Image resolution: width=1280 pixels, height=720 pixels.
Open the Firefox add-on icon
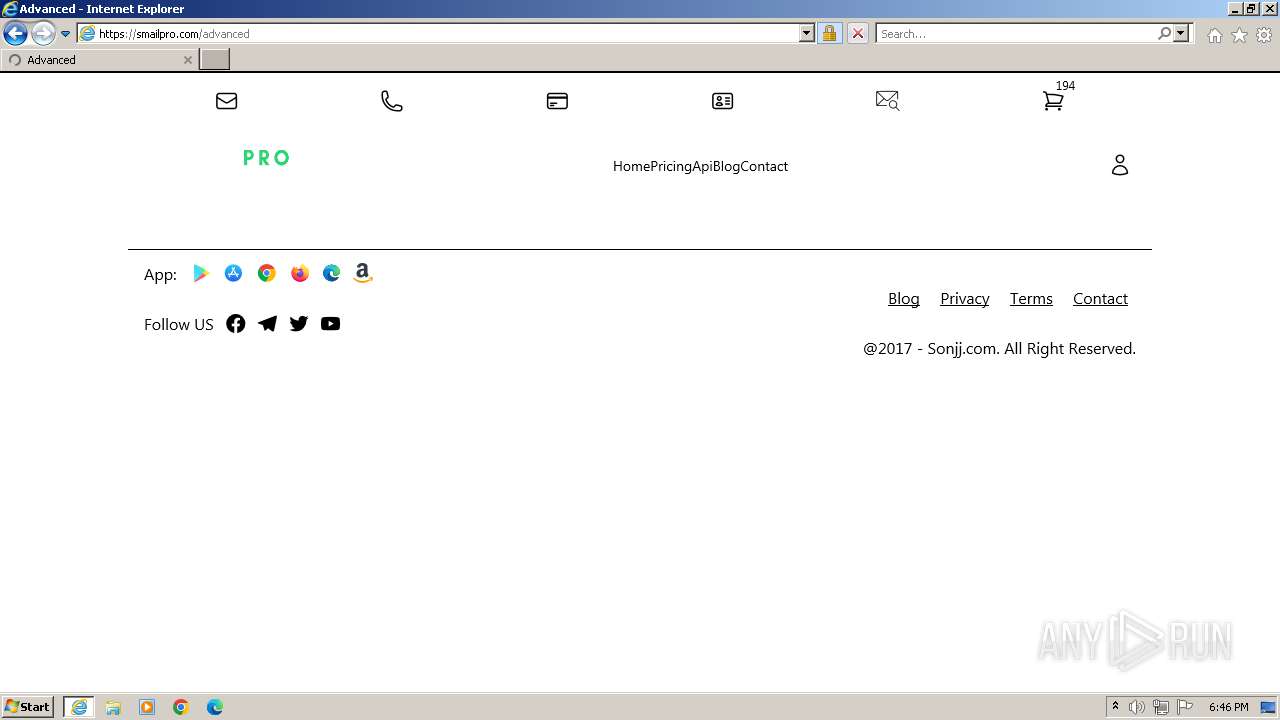[299, 273]
